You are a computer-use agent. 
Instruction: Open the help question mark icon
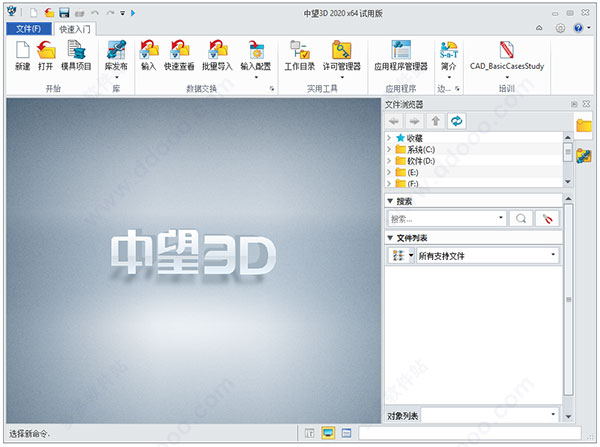coord(578,28)
